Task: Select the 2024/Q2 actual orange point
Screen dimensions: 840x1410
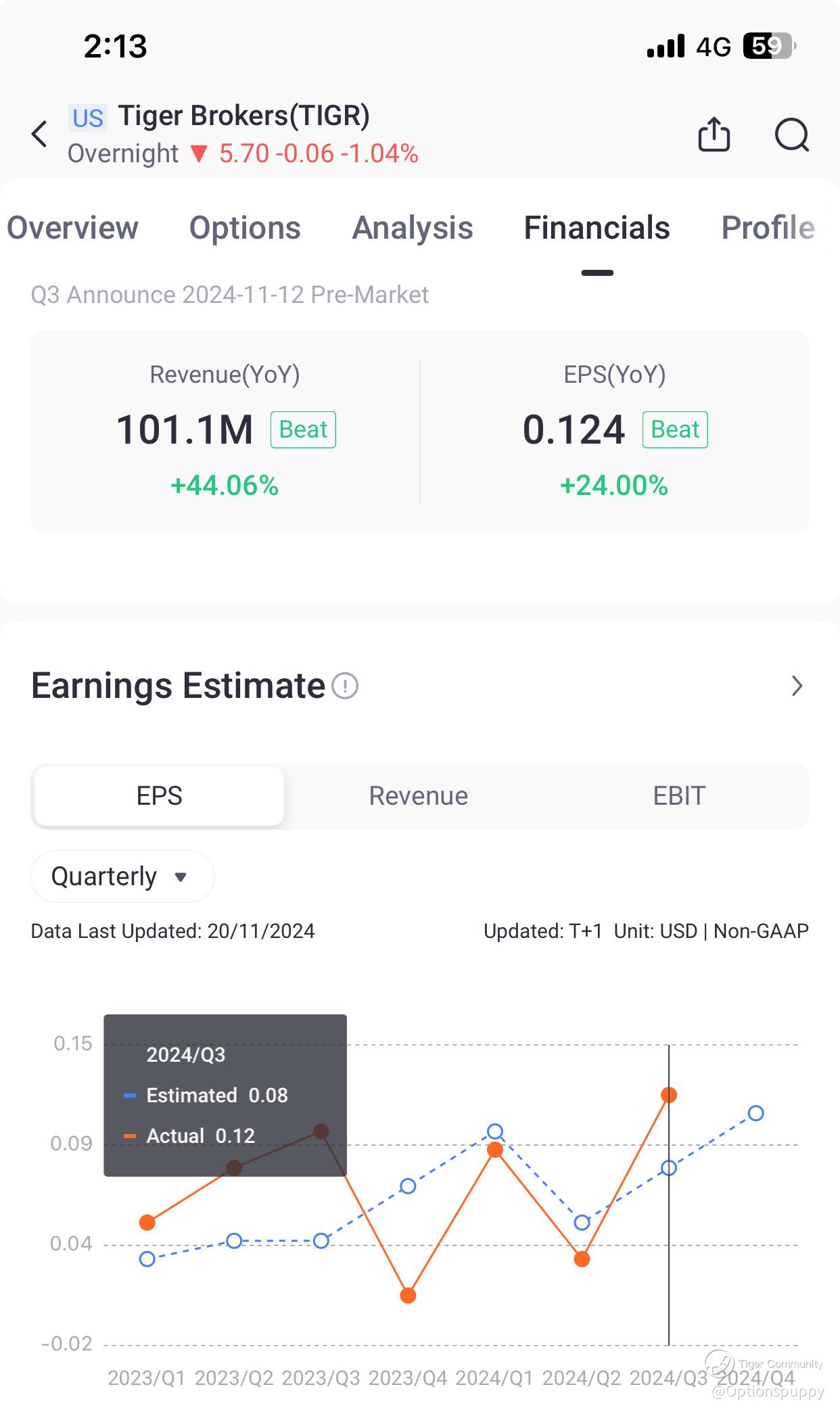Action: click(582, 1259)
